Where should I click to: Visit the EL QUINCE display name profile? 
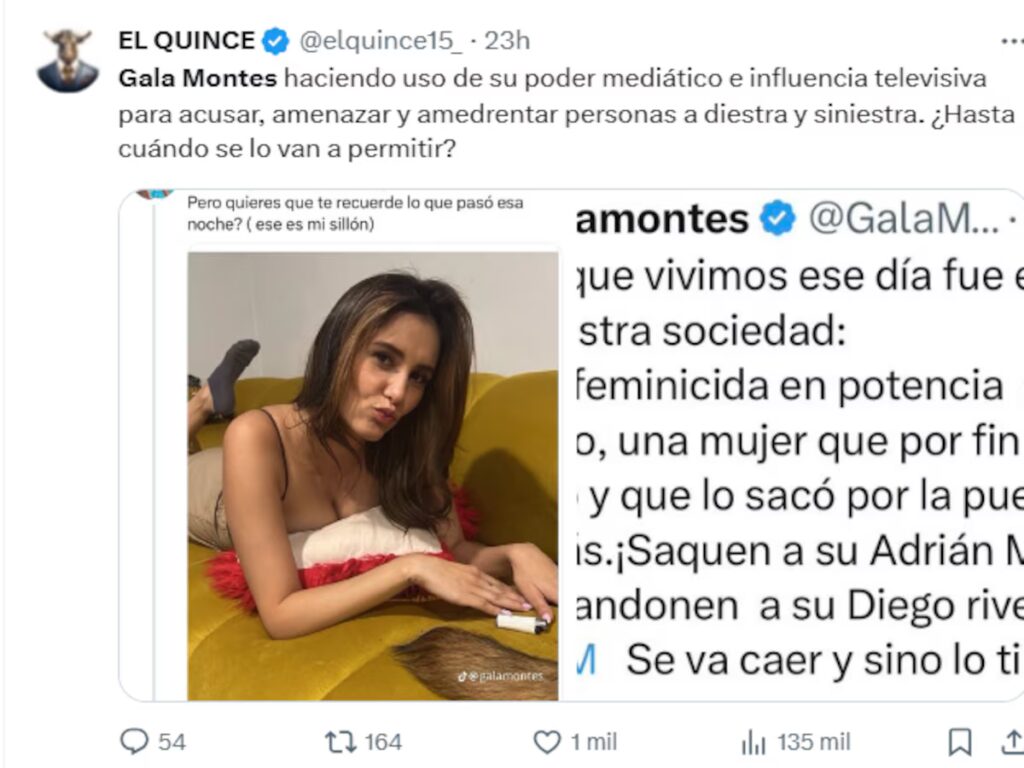(x=186, y=40)
